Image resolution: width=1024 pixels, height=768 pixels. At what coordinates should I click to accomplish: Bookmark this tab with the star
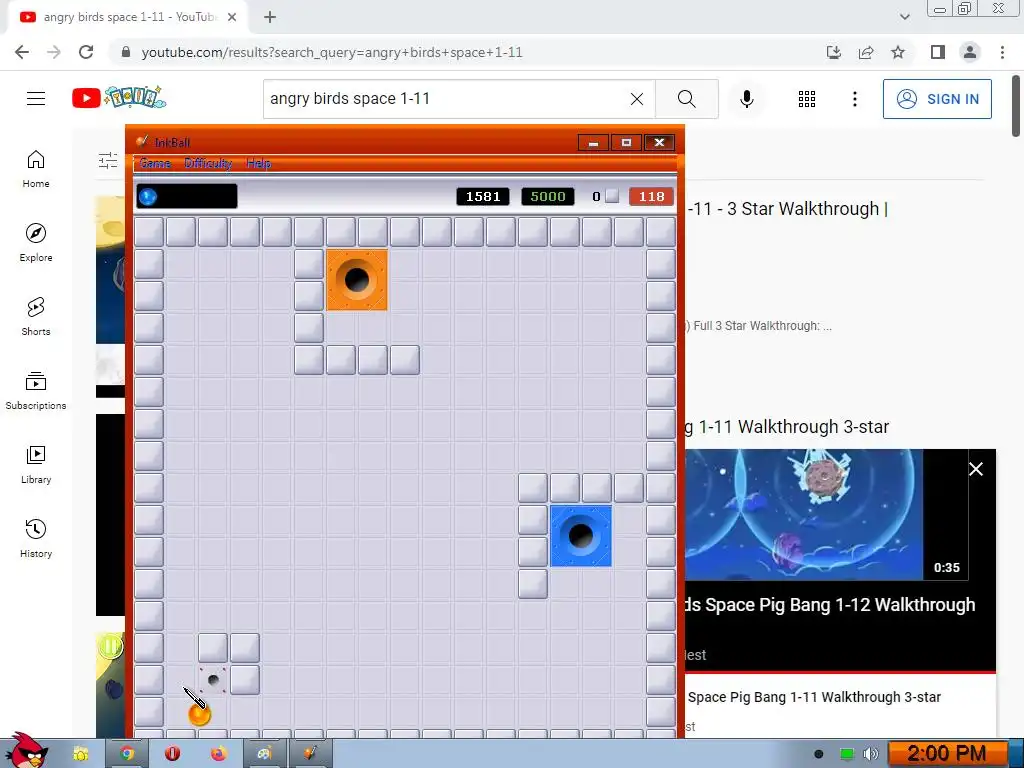898,52
